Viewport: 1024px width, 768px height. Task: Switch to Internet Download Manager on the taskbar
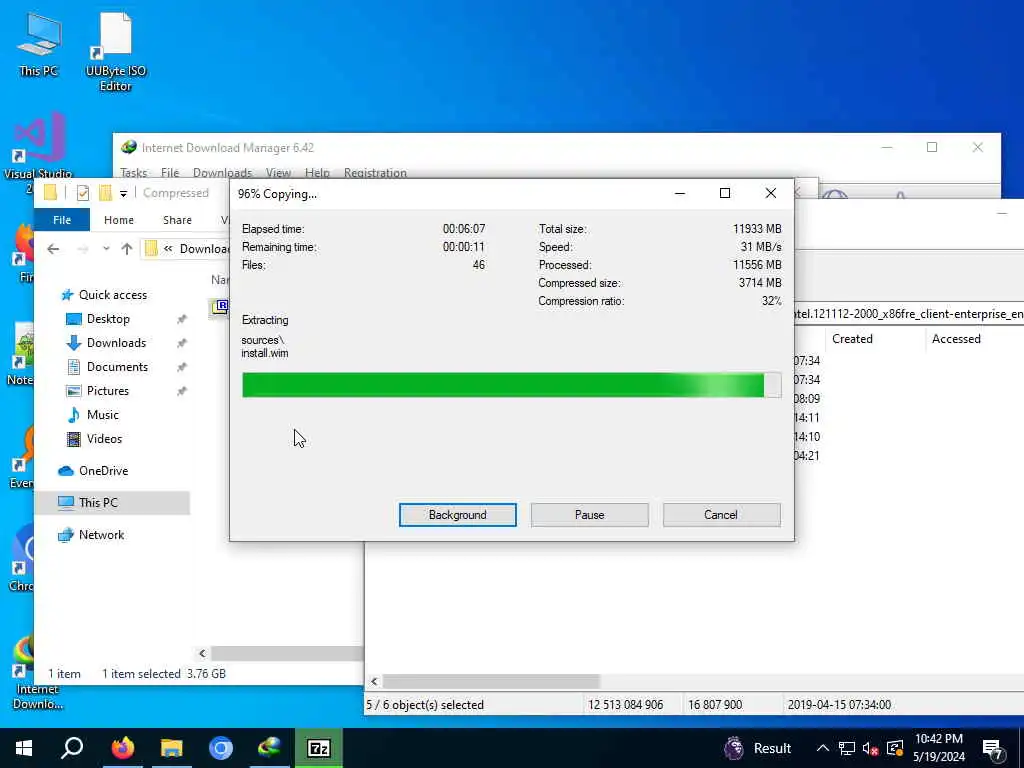270,748
